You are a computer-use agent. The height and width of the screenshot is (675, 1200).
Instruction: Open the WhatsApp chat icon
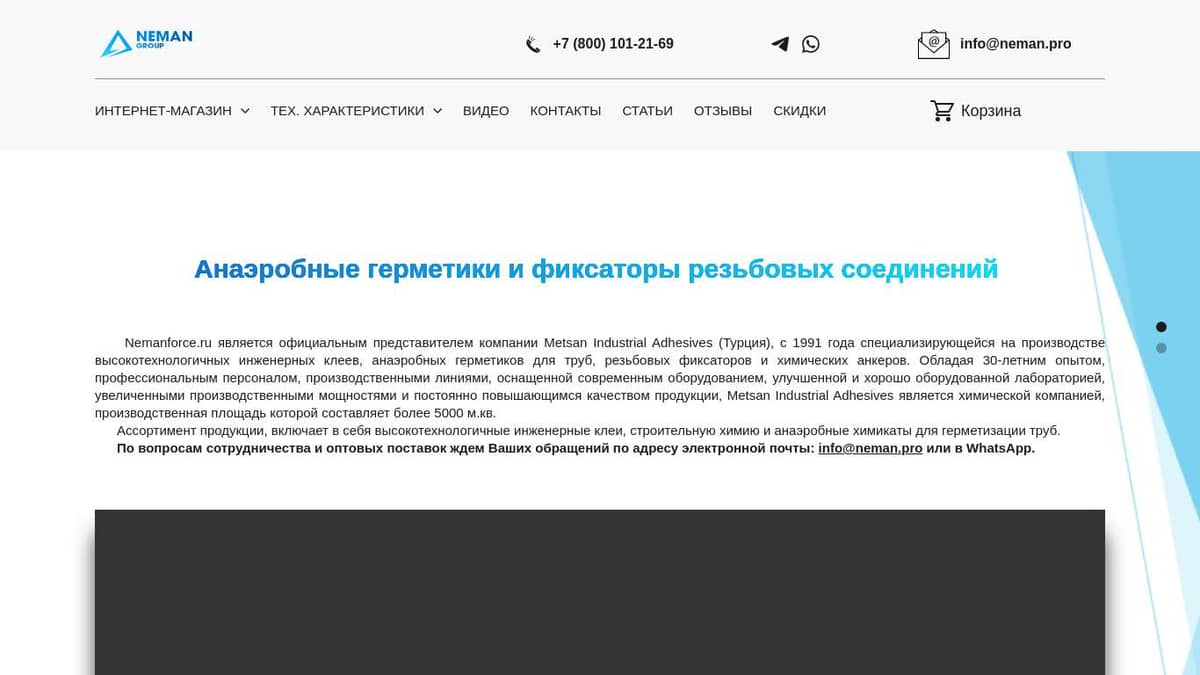(x=811, y=44)
